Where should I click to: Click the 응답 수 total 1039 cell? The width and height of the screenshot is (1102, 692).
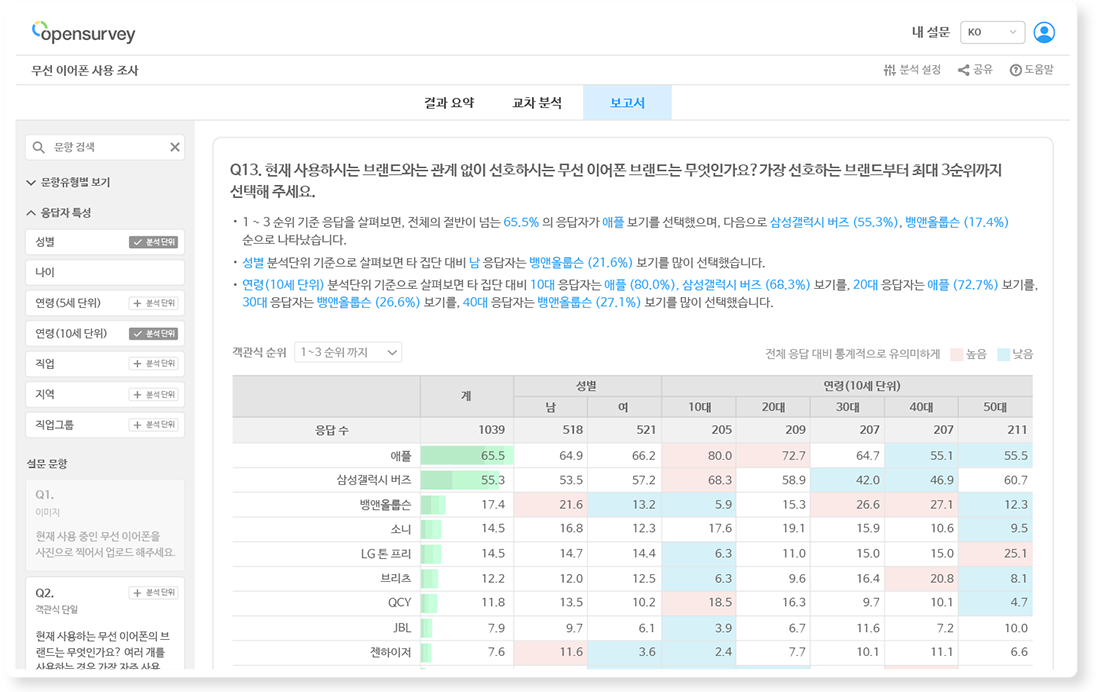click(x=467, y=429)
